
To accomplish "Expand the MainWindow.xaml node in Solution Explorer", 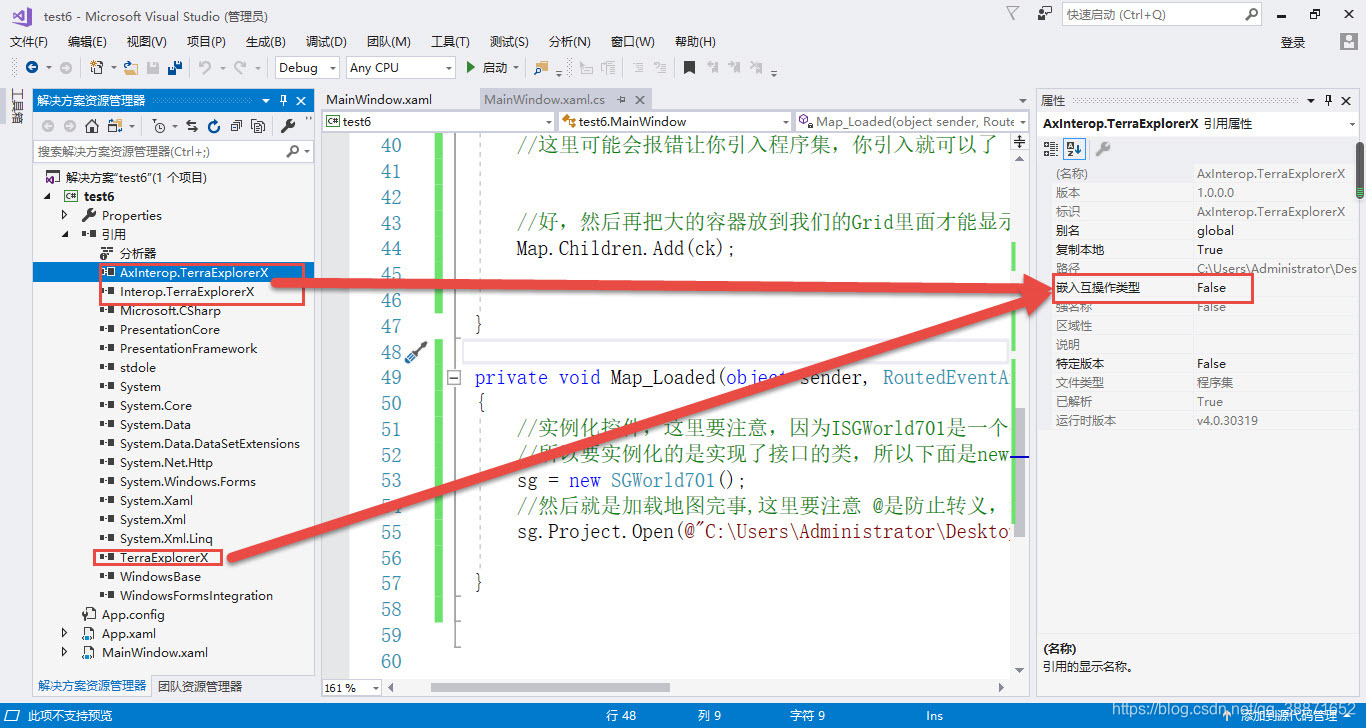I will pyautogui.click(x=66, y=652).
